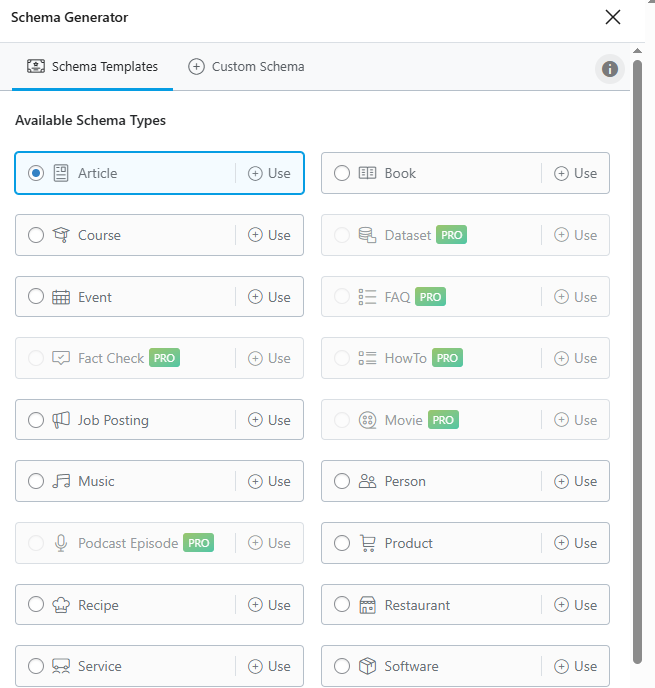Screen dimensions: 655x688
Task: Select the Service radio button
Action: [x=36, y=666]
